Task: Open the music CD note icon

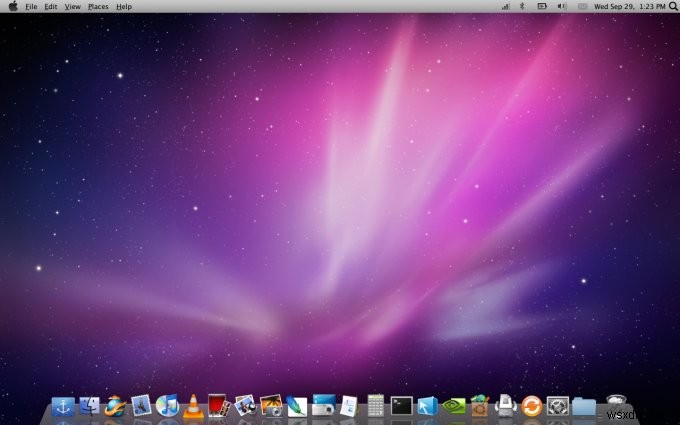Action: (167, 406)
